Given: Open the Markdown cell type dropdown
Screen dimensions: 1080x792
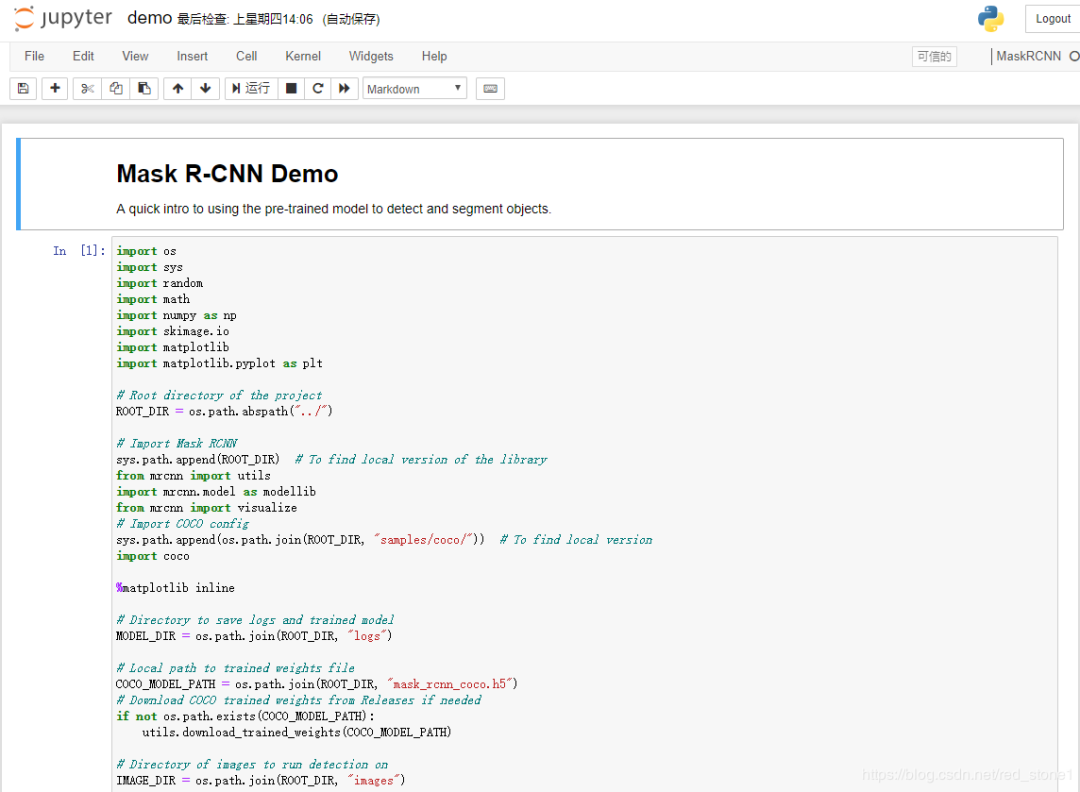Looking at the screenshot, I should pyautogui.click(x=414, y=88).
